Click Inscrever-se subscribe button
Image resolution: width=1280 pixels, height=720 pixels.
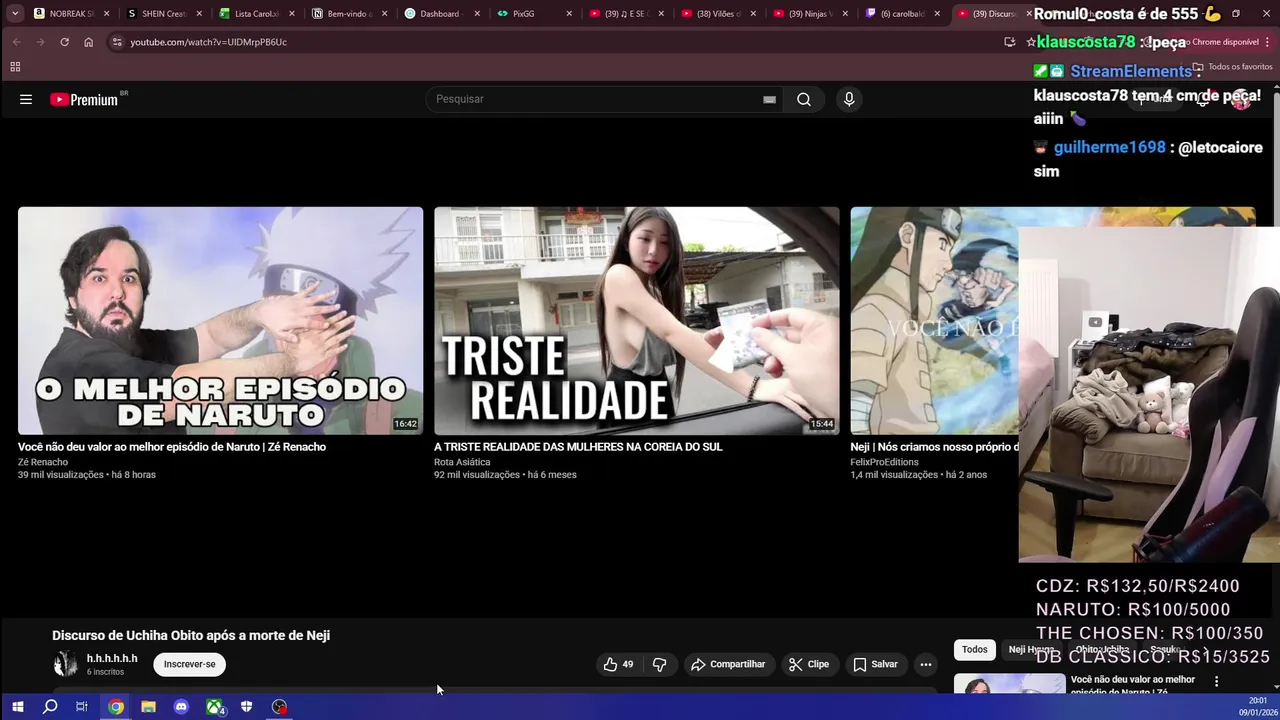[189, 664]
